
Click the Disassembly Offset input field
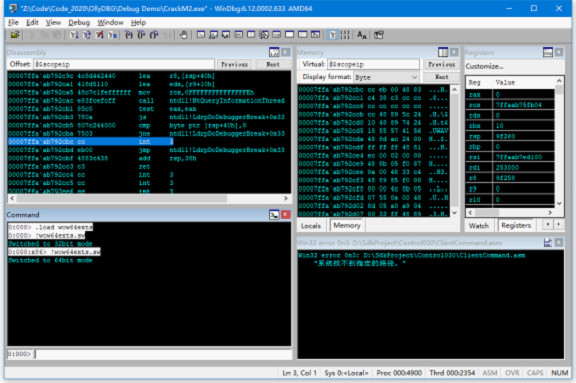click(x=123, y=64)
